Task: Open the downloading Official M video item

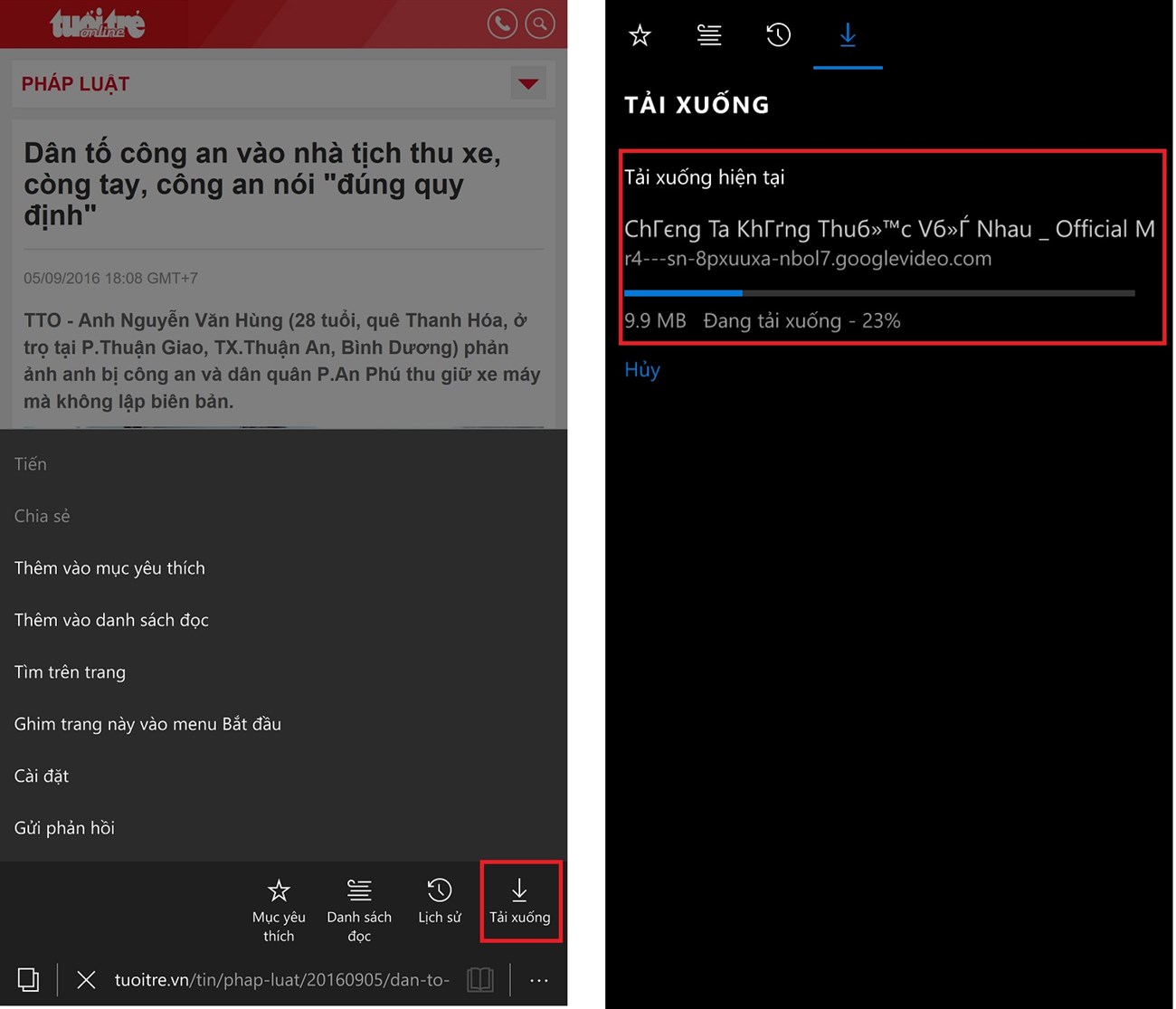Action: click(889, 229)
